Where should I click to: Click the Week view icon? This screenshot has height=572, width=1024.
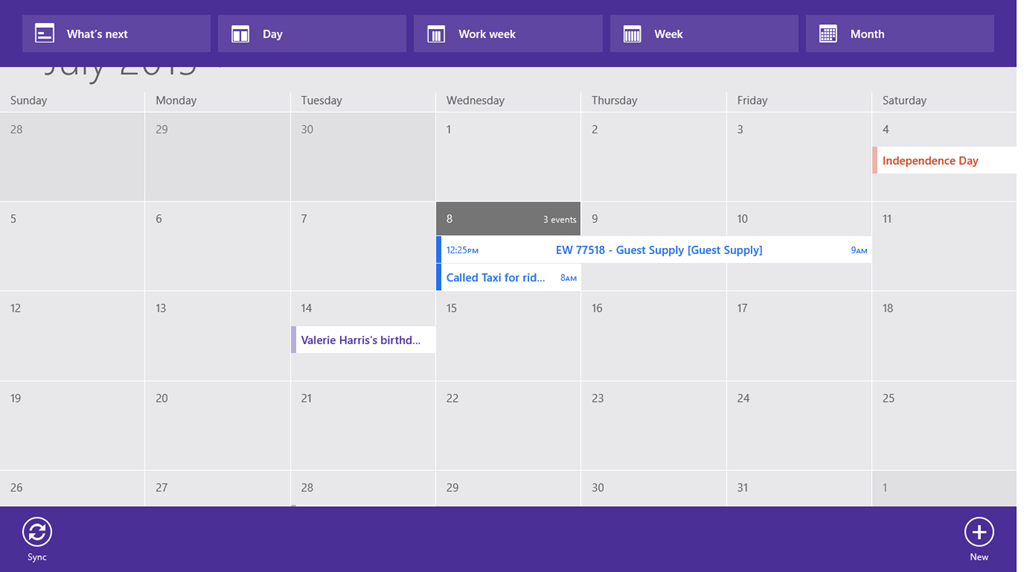pyautogui.click(x=632, y=34)
